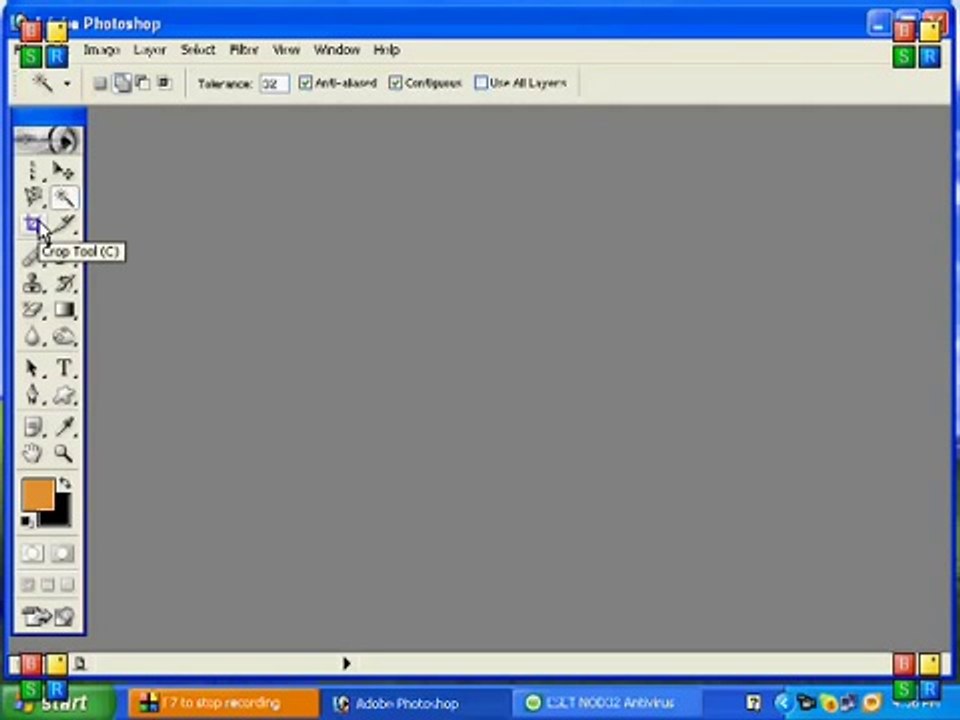Viewport: 960px width, 720px height.
Task: Select the Notes tool
Action: 33,426
